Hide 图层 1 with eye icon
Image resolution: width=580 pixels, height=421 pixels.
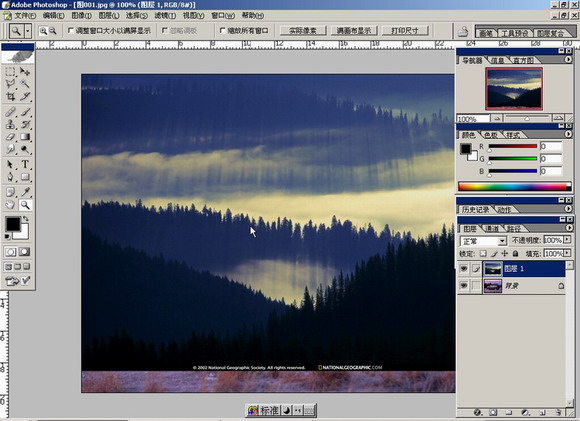tap(463, 269)
